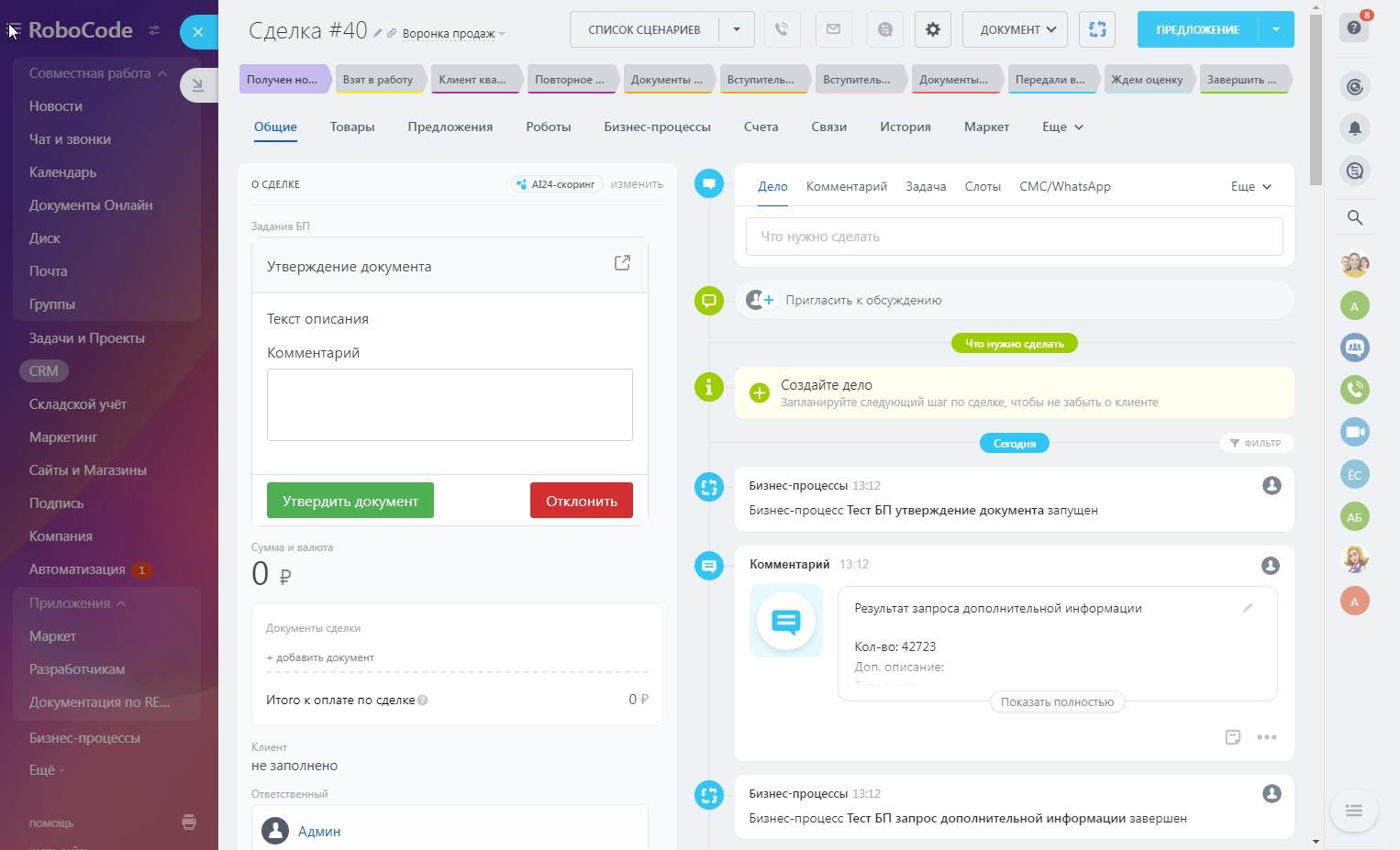Open Чат и звонки in left sidebar

pyautogui.click(x=70, y=139)
